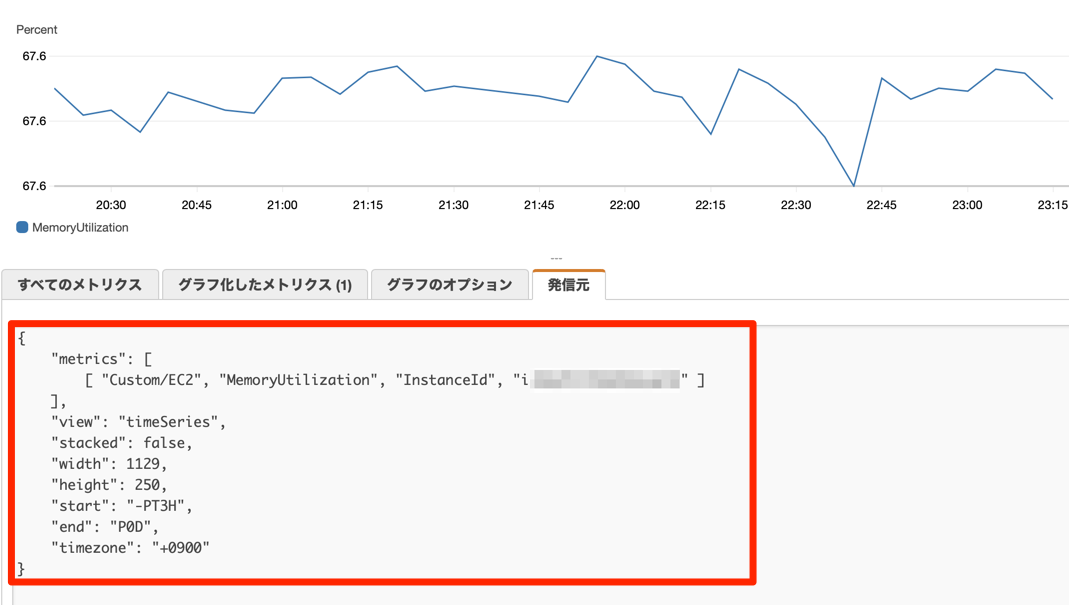Open the グラフのオプション tab
Viewport: 1069px width, 605px height.
click(x=449, y=284)
